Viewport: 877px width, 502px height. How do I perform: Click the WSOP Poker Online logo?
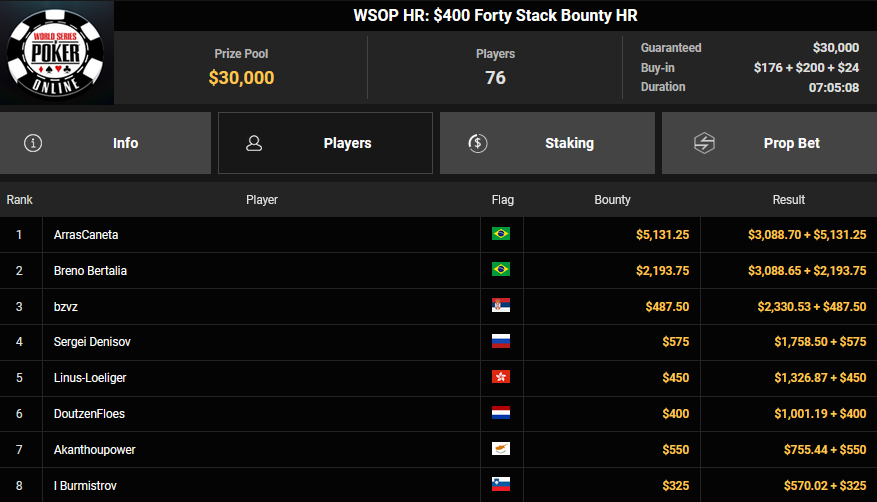pyautogui.click(x=57, y=52)
